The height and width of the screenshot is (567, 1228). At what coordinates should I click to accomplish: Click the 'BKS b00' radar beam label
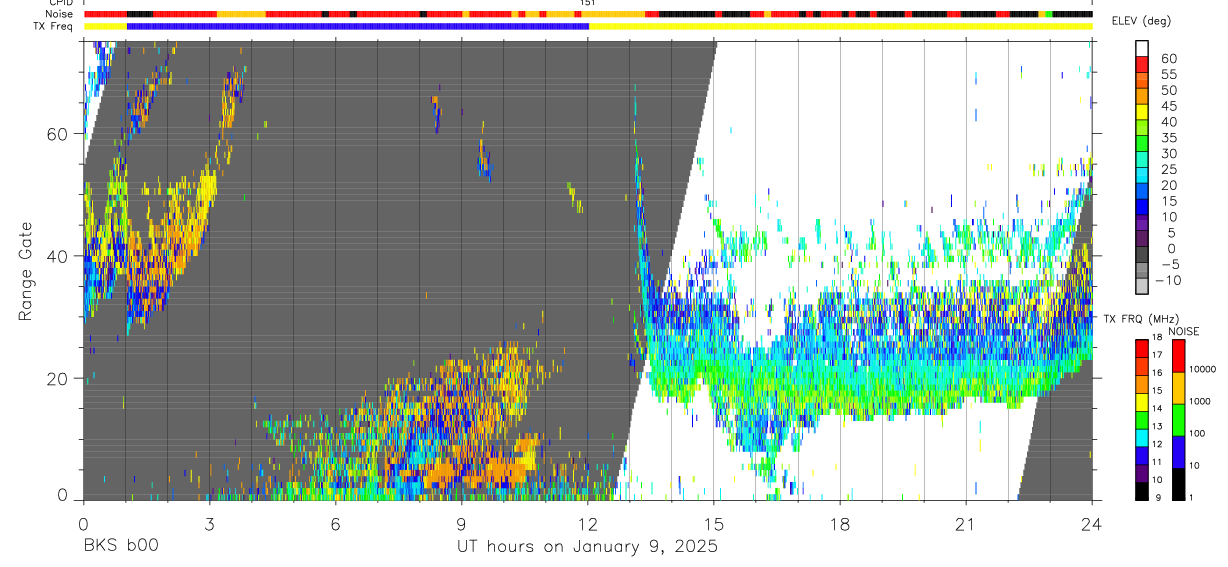pos(119,547)
